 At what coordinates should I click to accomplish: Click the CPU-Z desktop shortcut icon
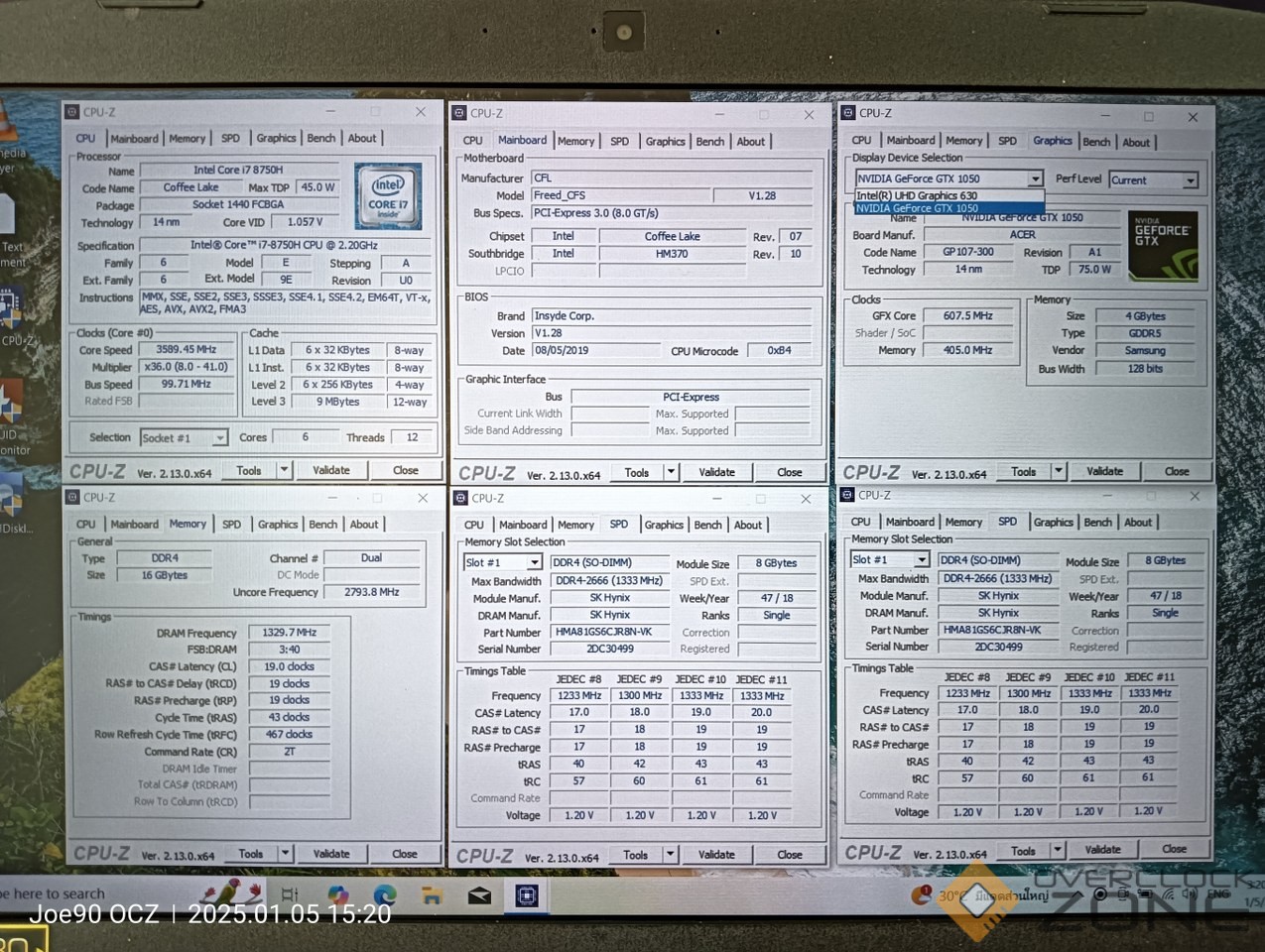click(12, 312)
